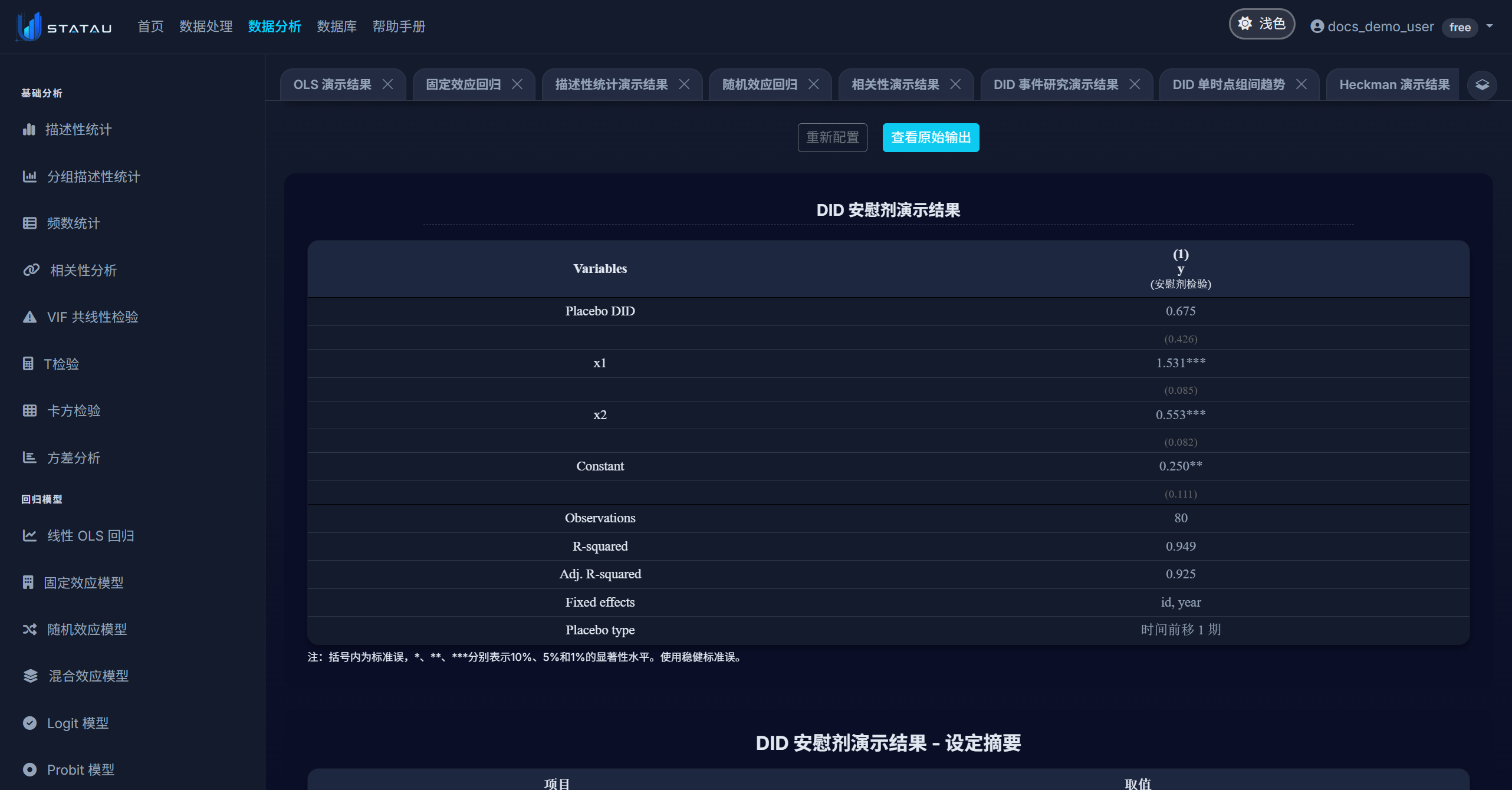Close the 固定效应回归 tab

pyautogui.click(x=517, y=84)
